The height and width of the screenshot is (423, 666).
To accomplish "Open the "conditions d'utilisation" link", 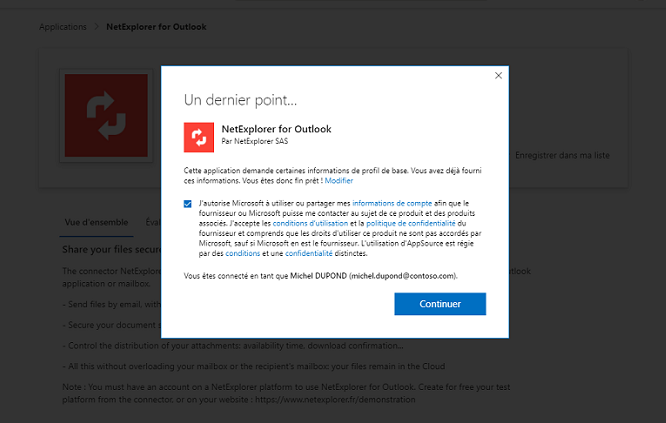I will 310,223.
